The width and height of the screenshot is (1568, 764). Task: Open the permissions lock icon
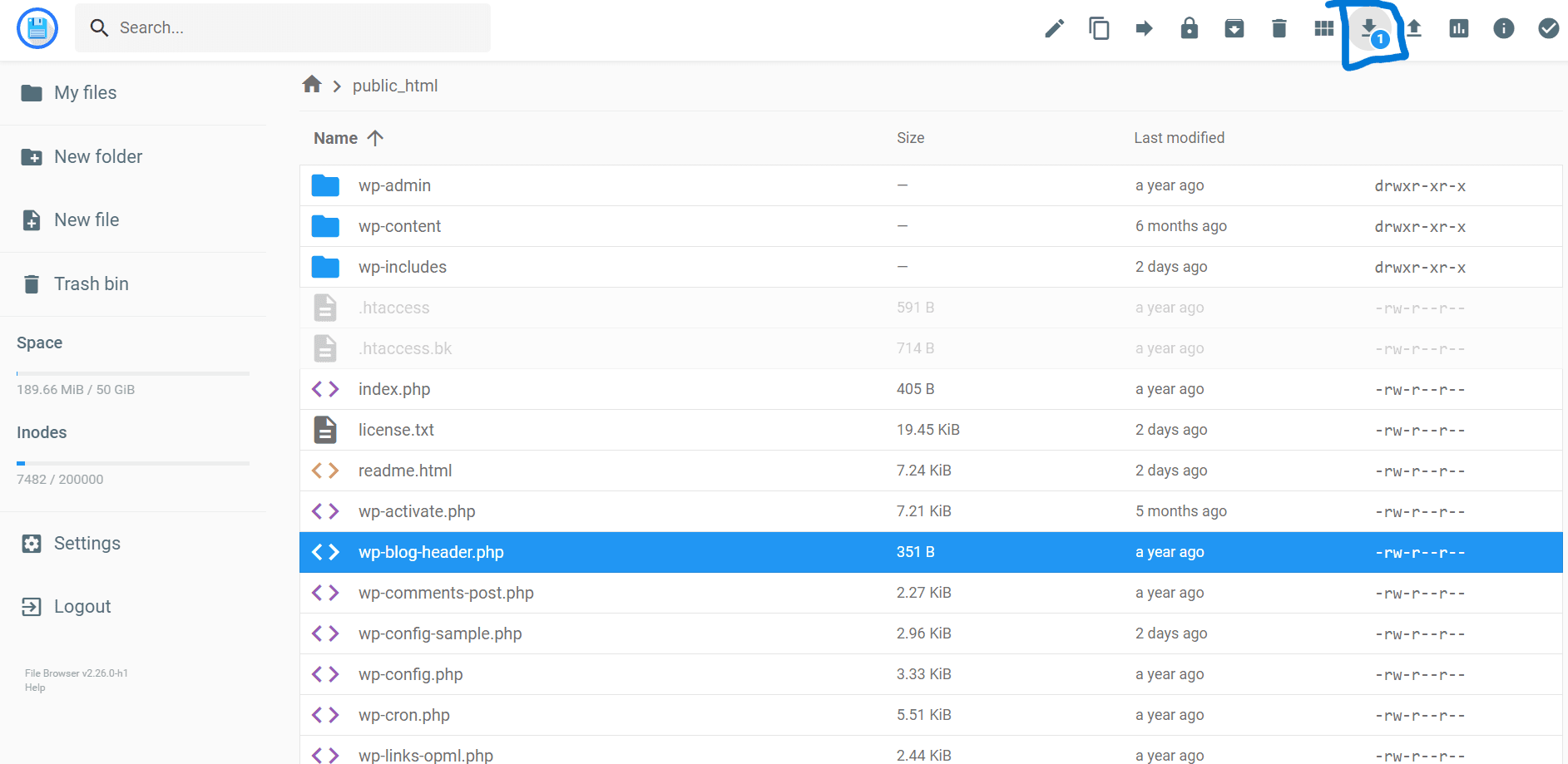pyautogui.click(x=1189, y=27)
